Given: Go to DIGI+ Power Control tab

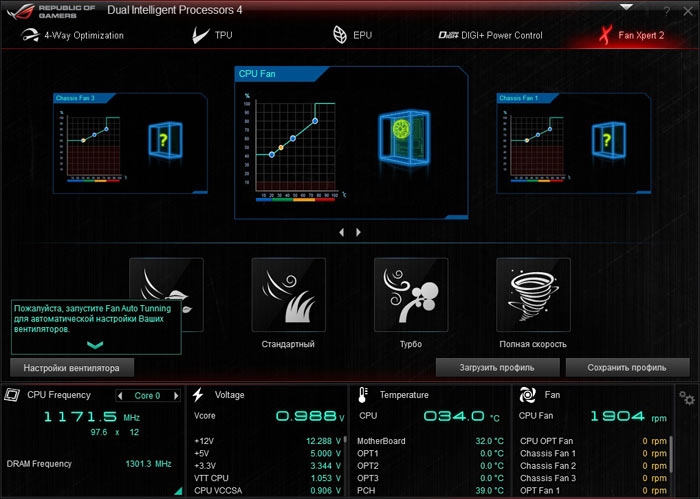Looking at the screenshot, I should 492,35.
